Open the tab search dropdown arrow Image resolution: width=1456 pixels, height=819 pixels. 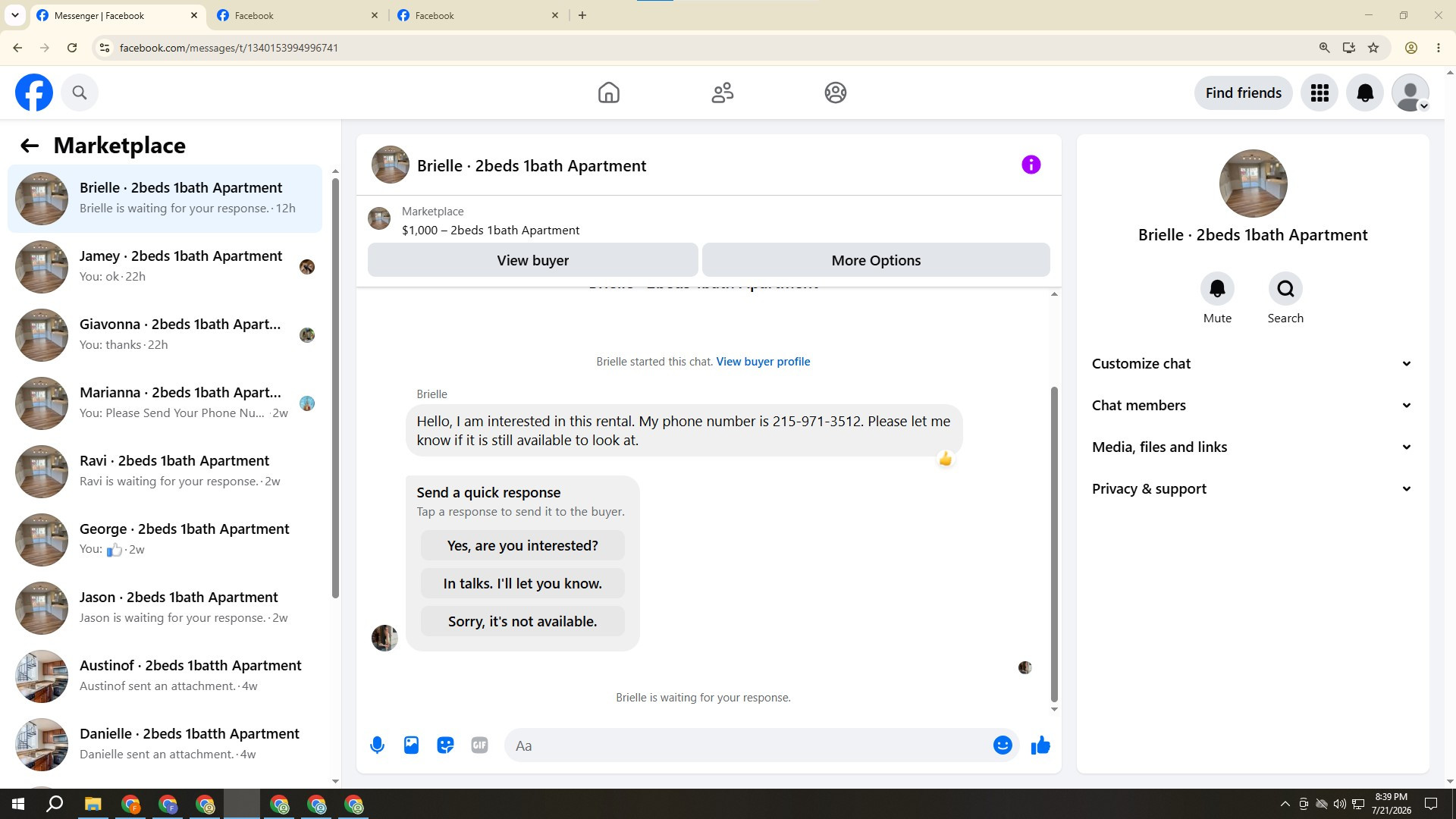(14, 15)
